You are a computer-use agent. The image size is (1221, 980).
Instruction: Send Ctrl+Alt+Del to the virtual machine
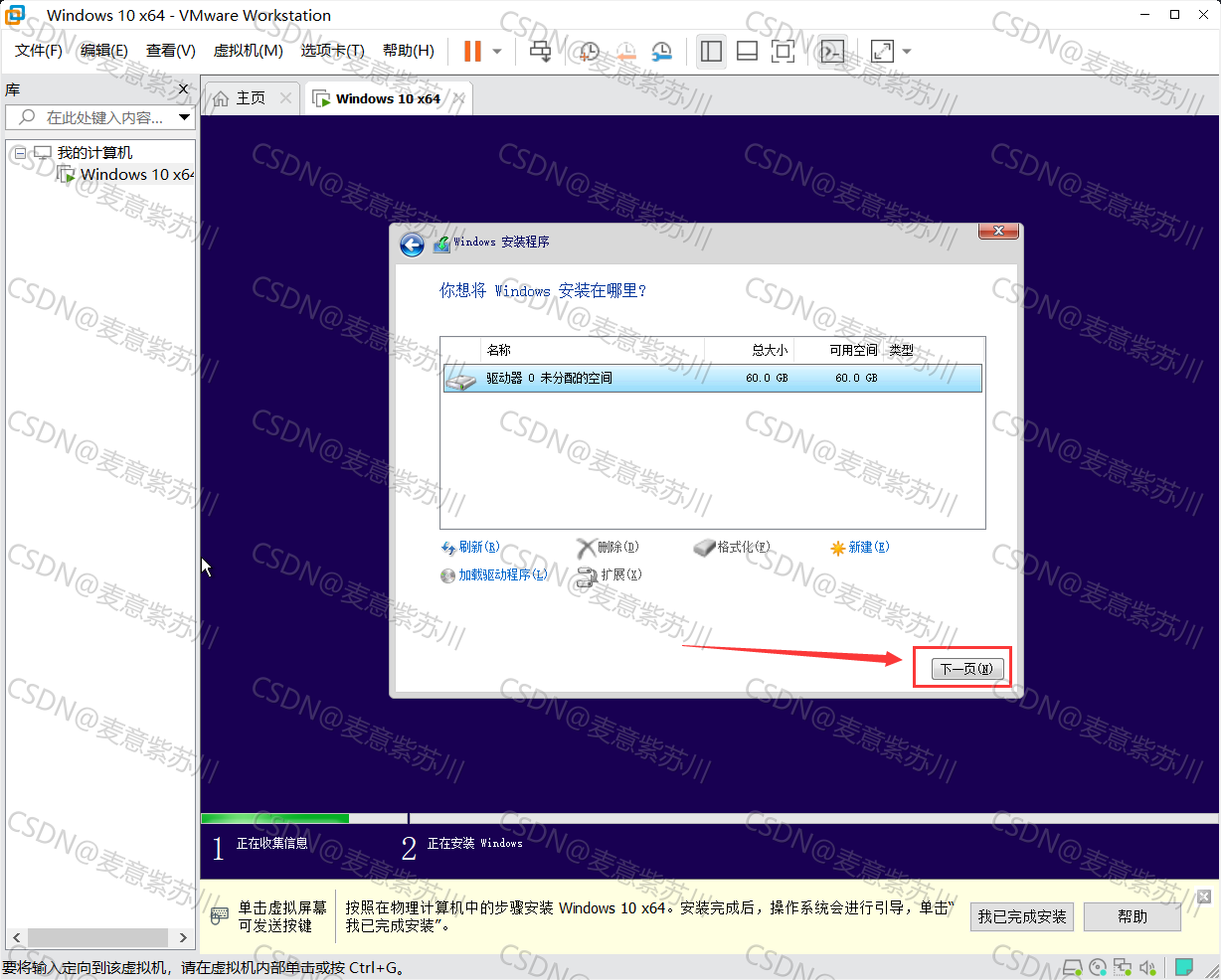(540, 51)
